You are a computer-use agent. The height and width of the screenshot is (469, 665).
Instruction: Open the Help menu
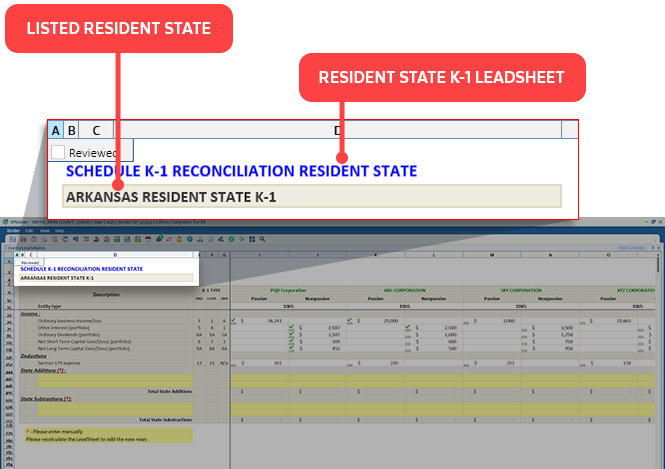point(59,231)
